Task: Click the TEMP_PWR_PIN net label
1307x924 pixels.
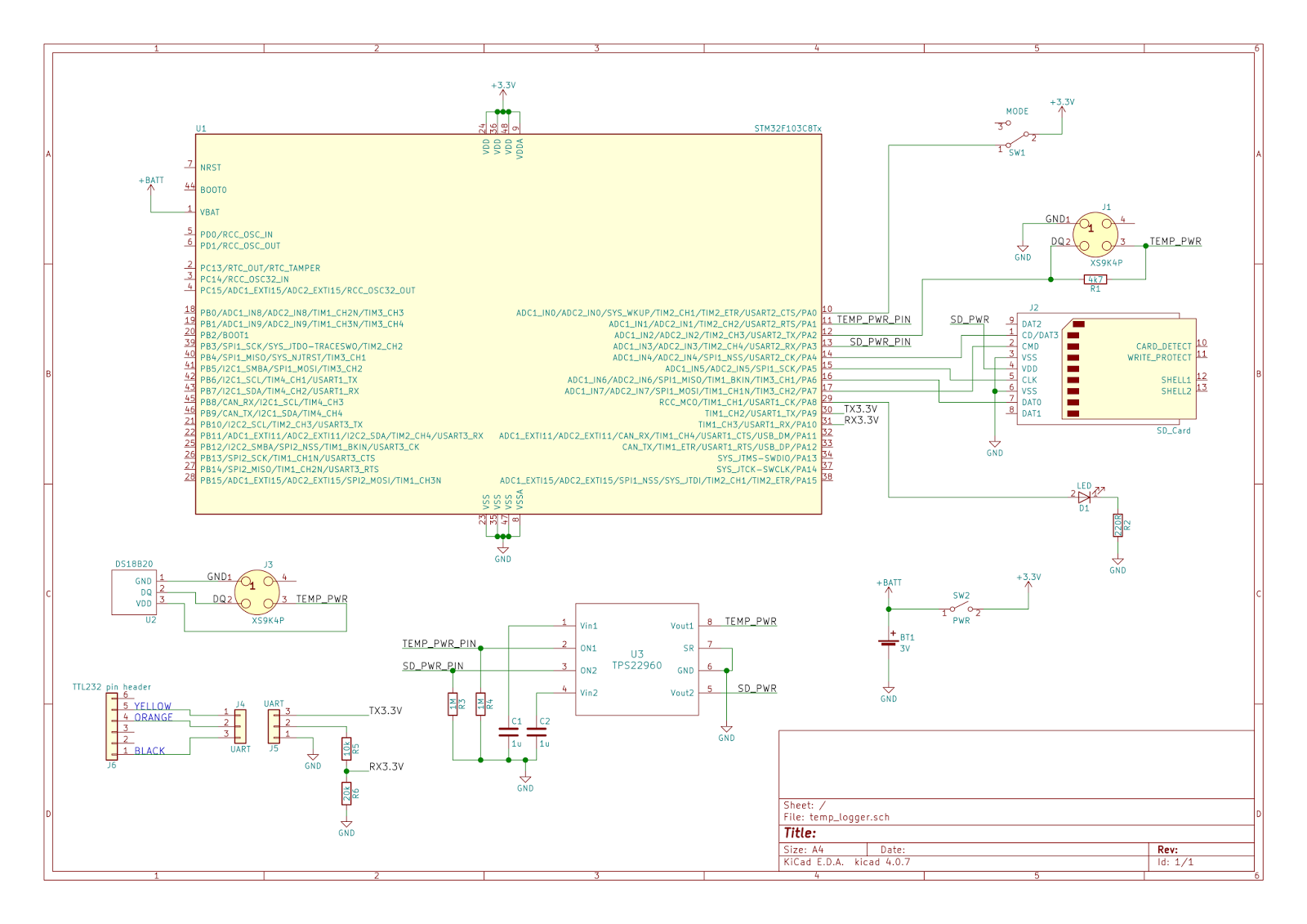Action: point(439,645)
